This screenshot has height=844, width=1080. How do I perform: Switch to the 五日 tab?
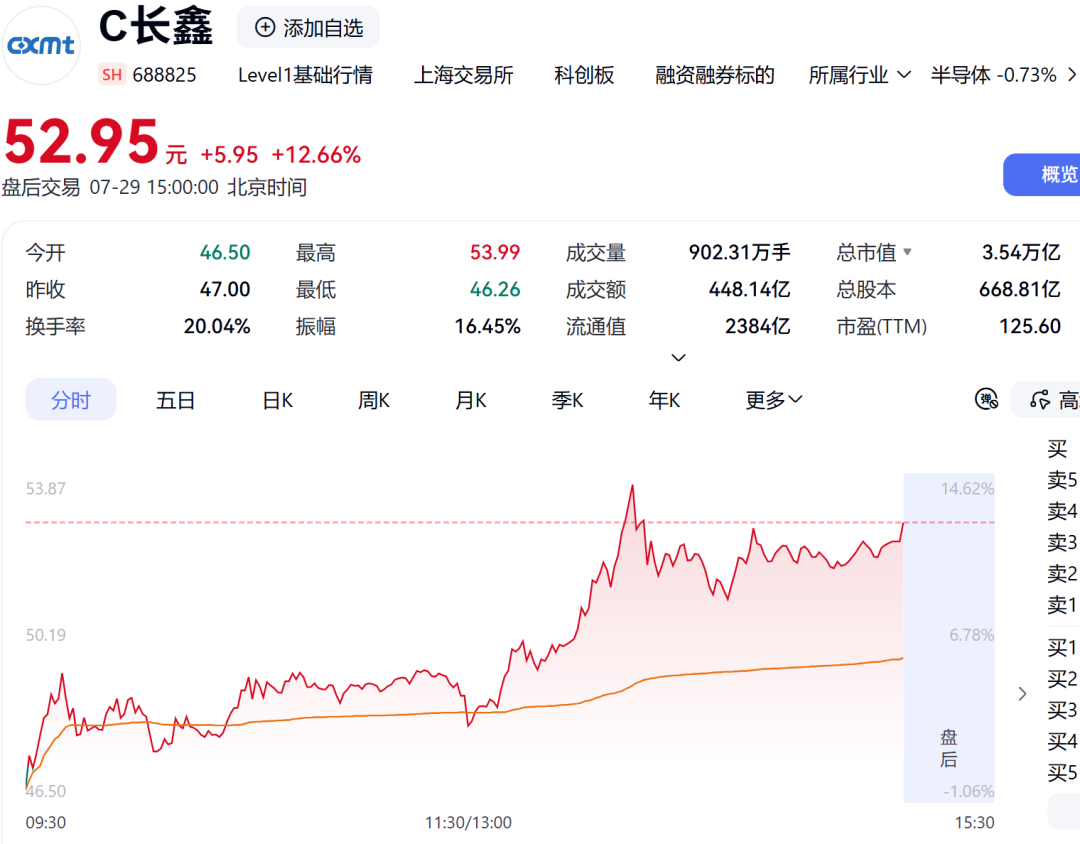pos(176,400)
